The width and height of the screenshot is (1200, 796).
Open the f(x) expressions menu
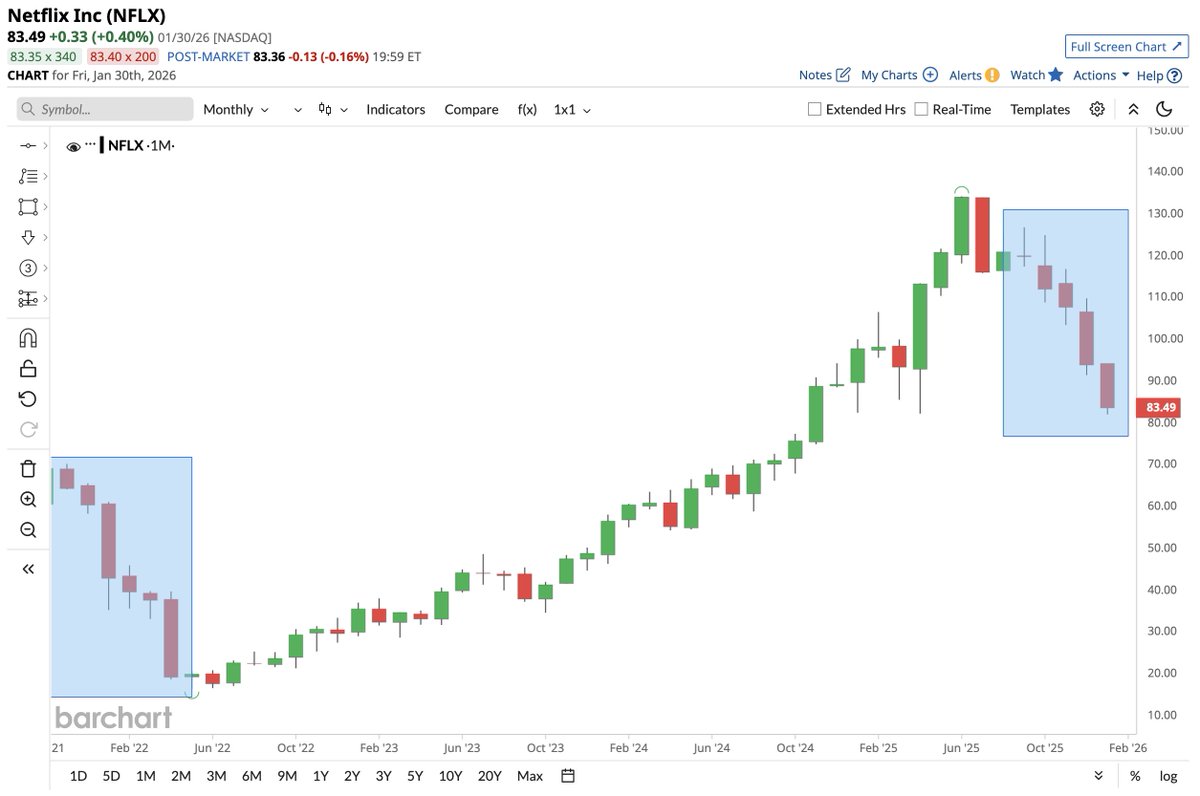click(x=527, y=109)
